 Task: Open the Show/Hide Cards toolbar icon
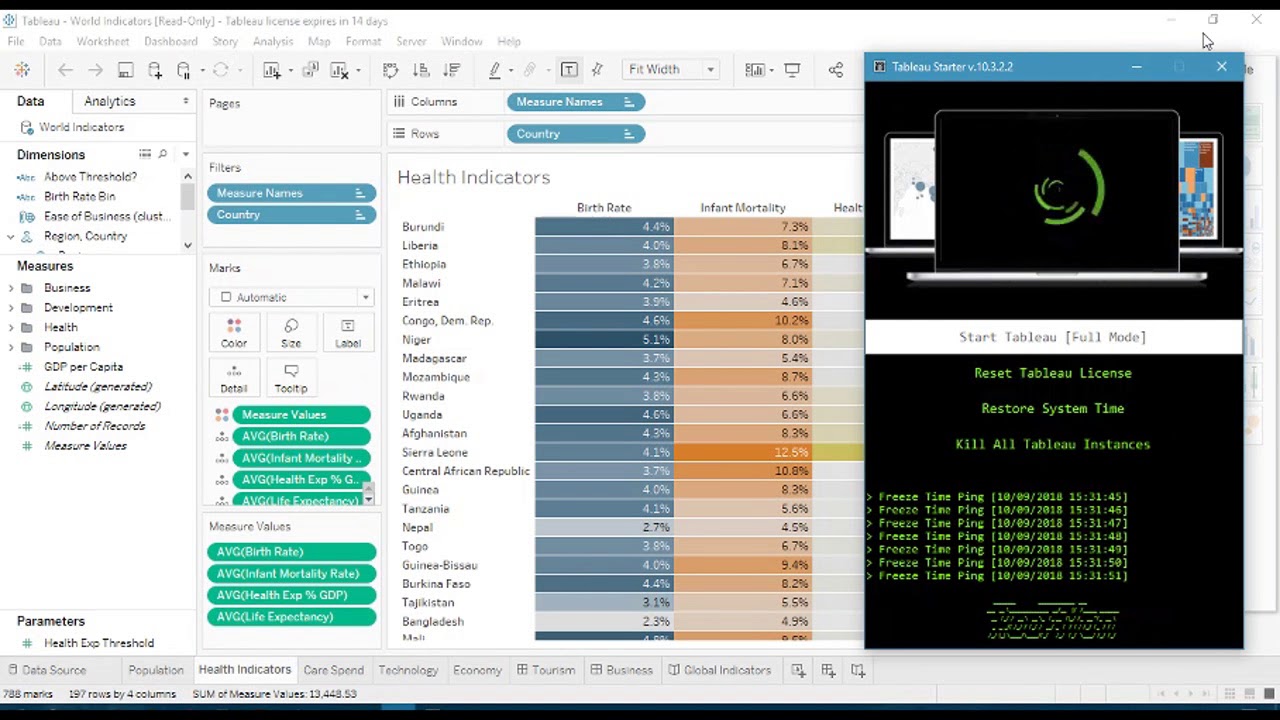[755, 70]
